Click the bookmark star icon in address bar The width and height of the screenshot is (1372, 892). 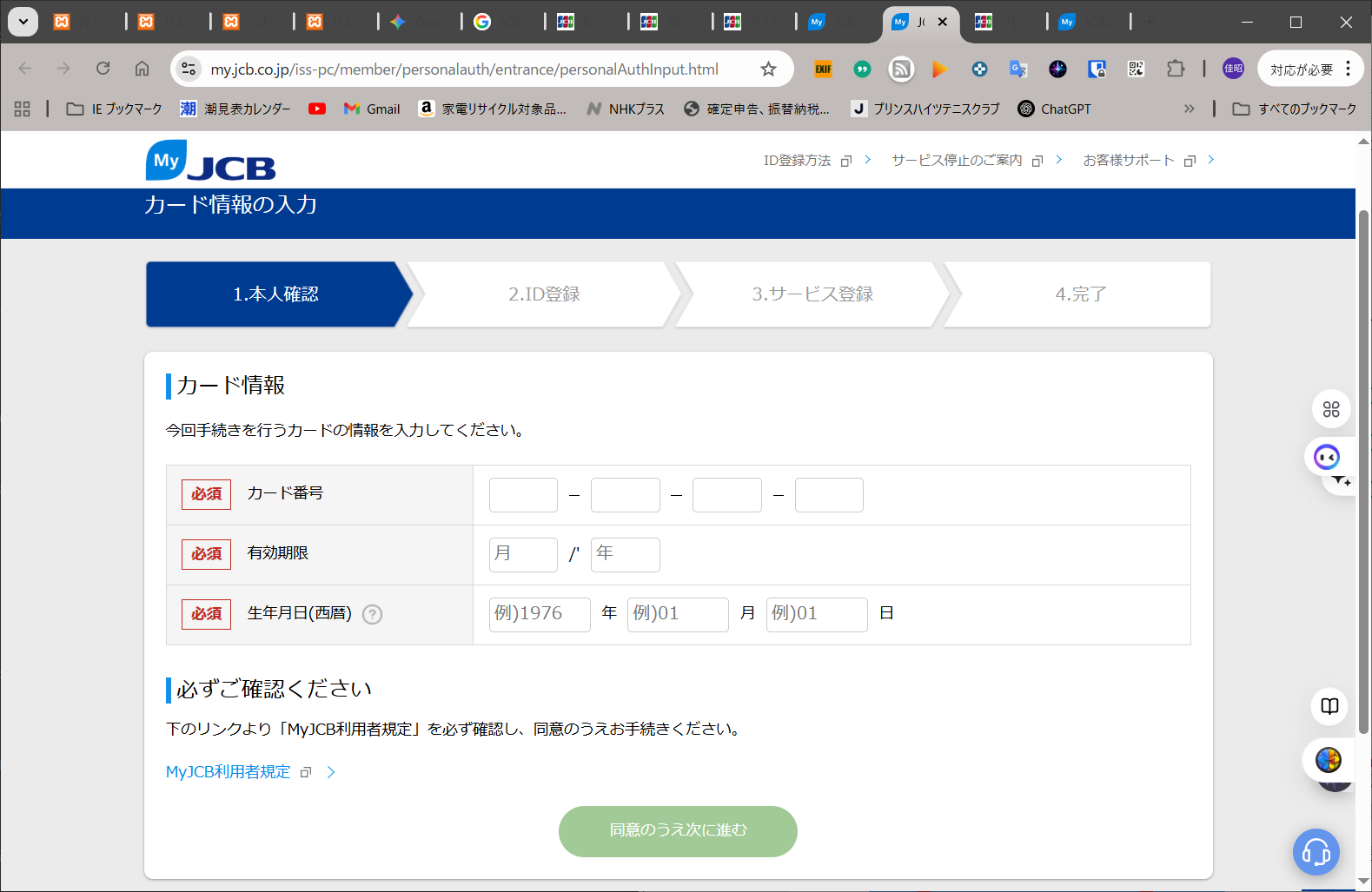[x=768, y=69]
